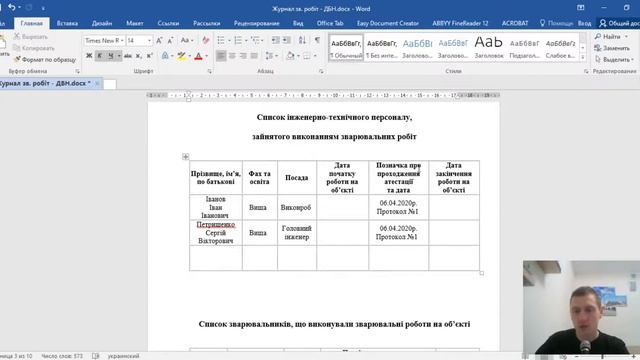The width and height of the screenshot is (640, 360).
Task: Click the Copy (Копировать) command
Action: pyautogui.click(x=33, y=48)
